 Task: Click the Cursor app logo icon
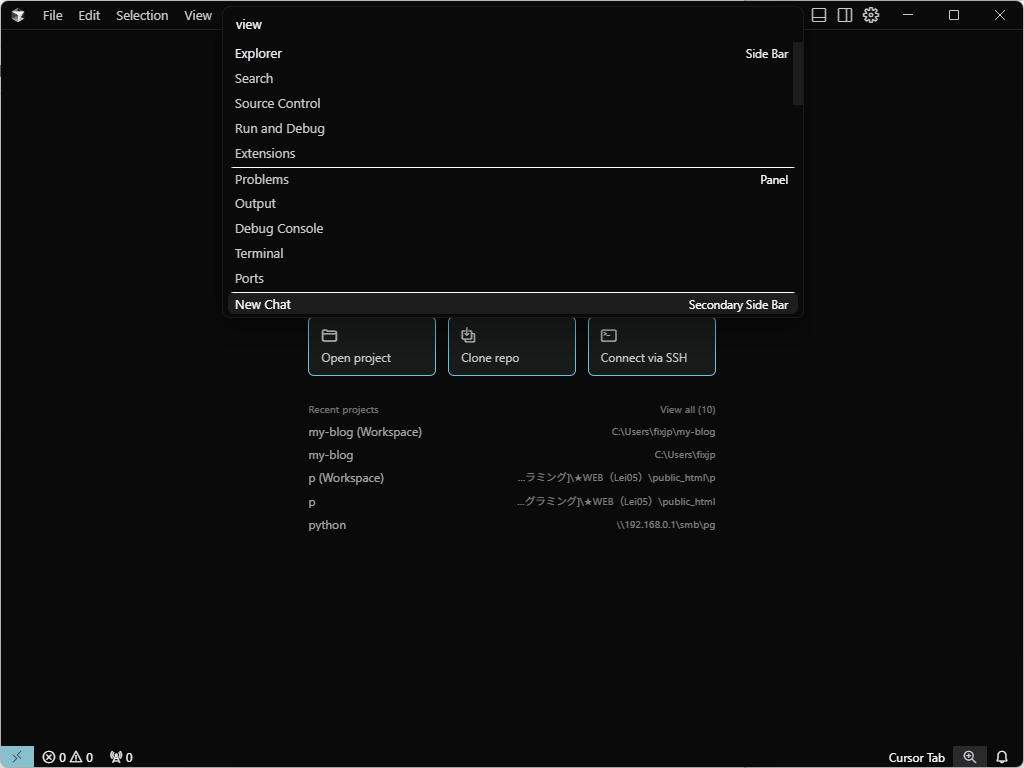[18, 15]
